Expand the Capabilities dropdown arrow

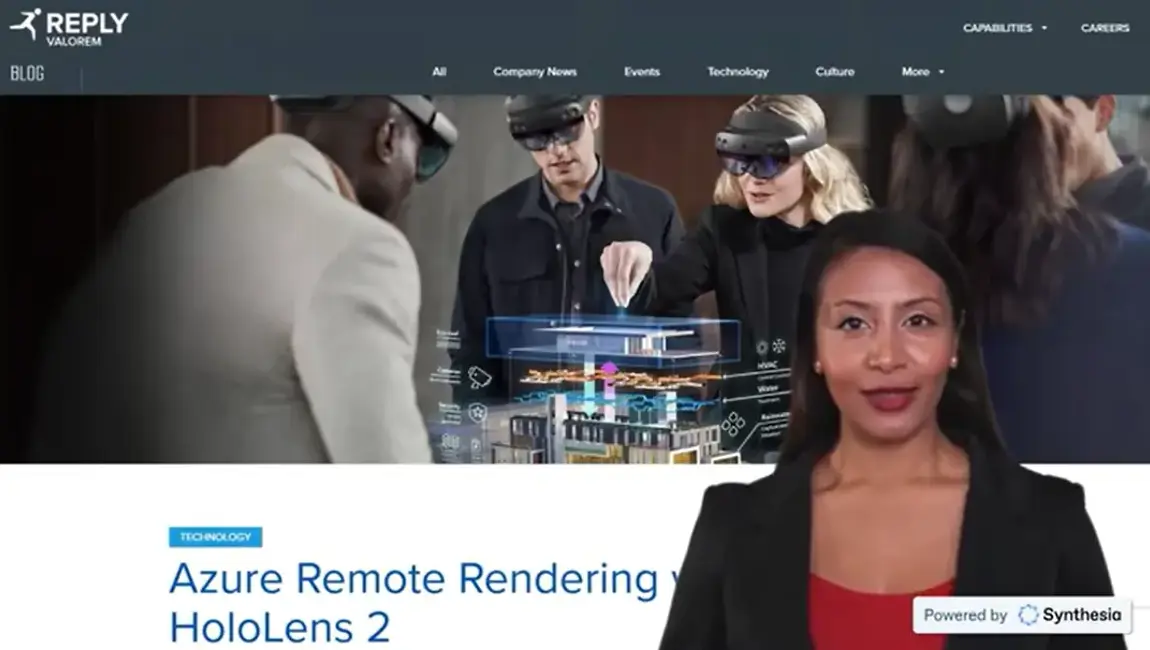[1044, 28]
